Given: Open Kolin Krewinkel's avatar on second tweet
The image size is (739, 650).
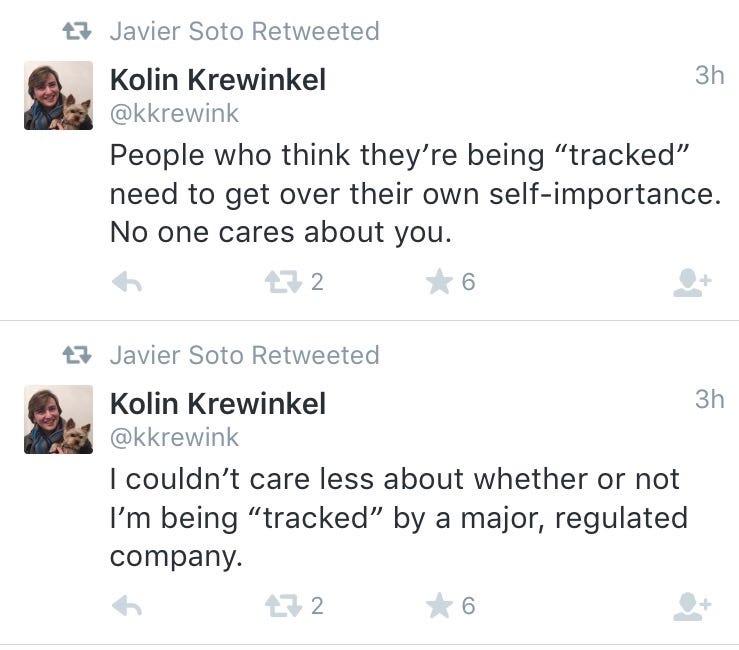Looking at the screenshot, I should click(58, 420).
